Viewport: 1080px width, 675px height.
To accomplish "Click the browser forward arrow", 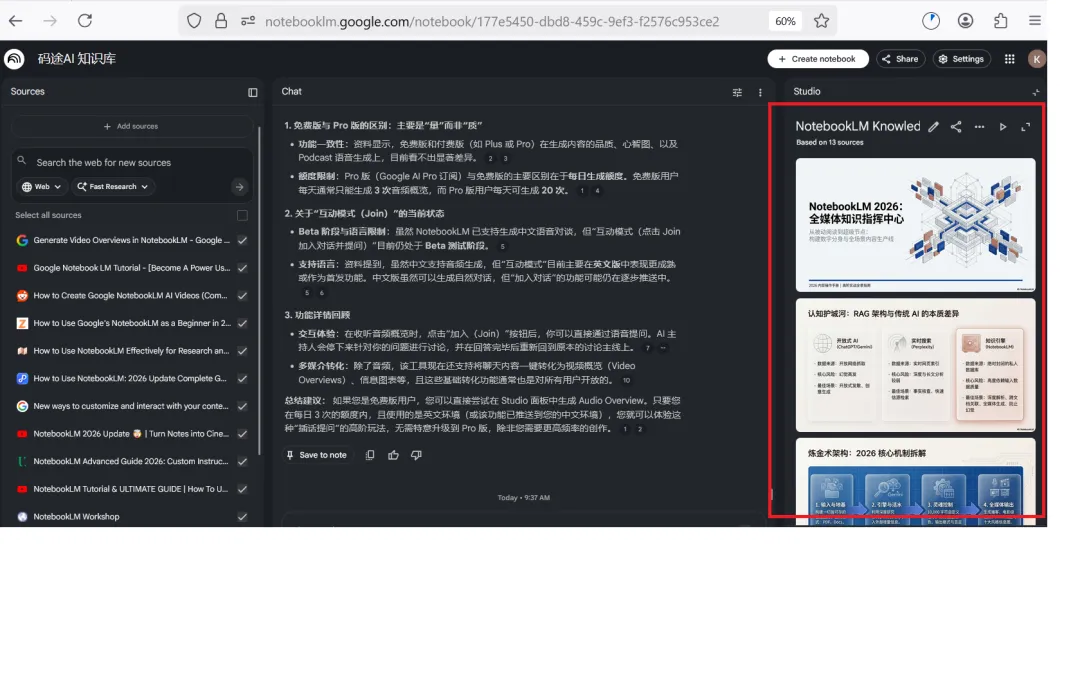I will click(50, 21).
